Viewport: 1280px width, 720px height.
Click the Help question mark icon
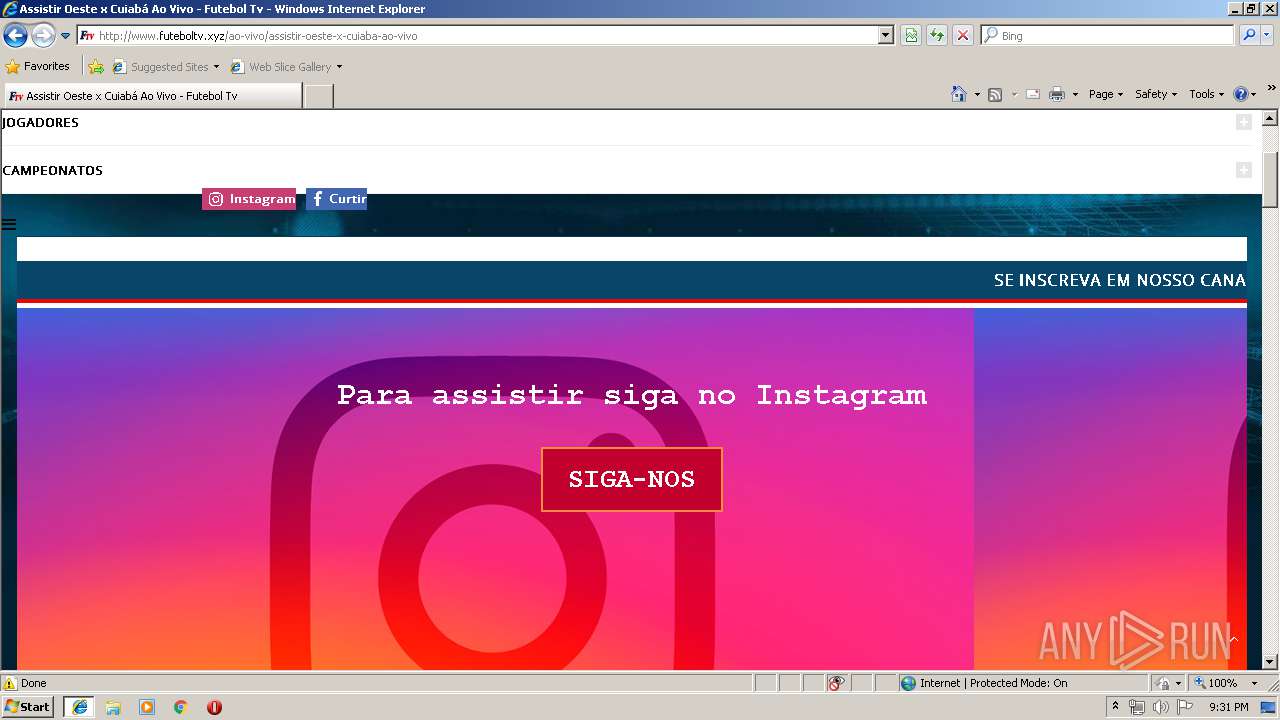click(1241, 94)
